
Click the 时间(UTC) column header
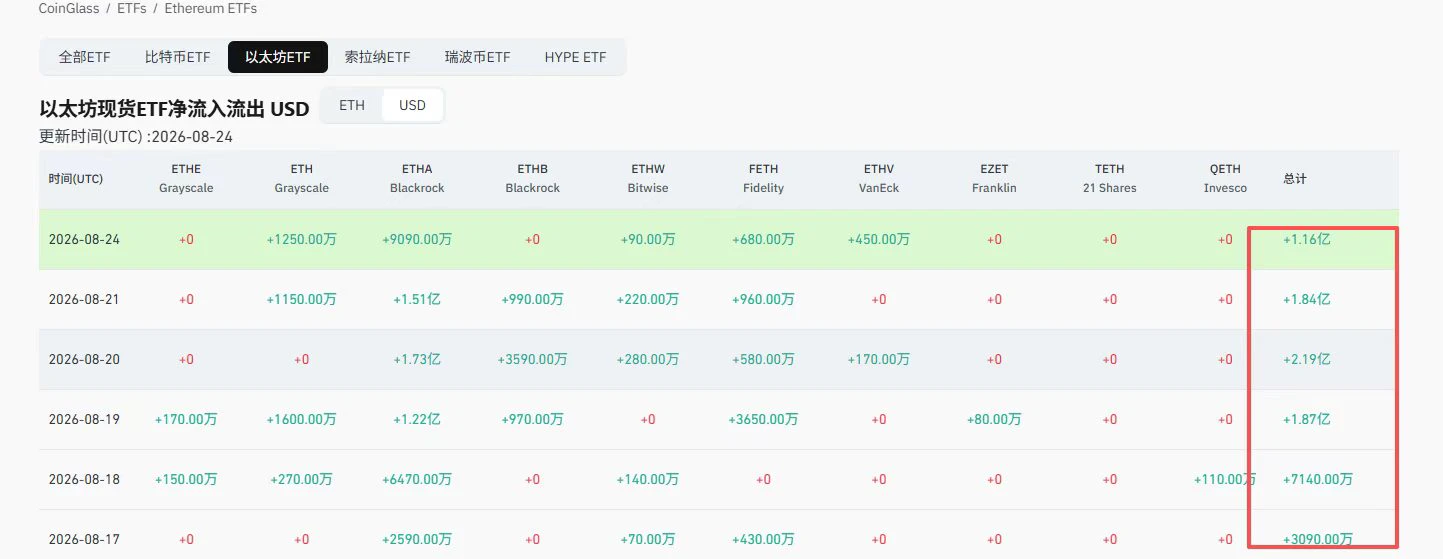pos(76,179)
